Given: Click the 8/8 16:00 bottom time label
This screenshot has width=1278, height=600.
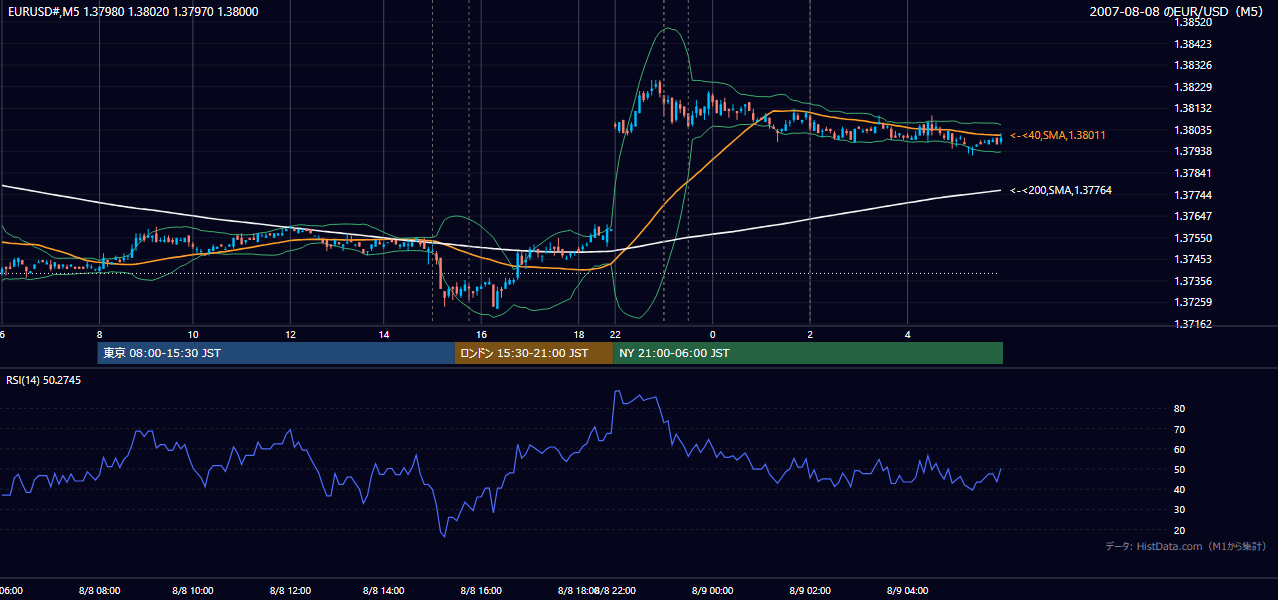Looking at the screenshot, I should 481,591.
